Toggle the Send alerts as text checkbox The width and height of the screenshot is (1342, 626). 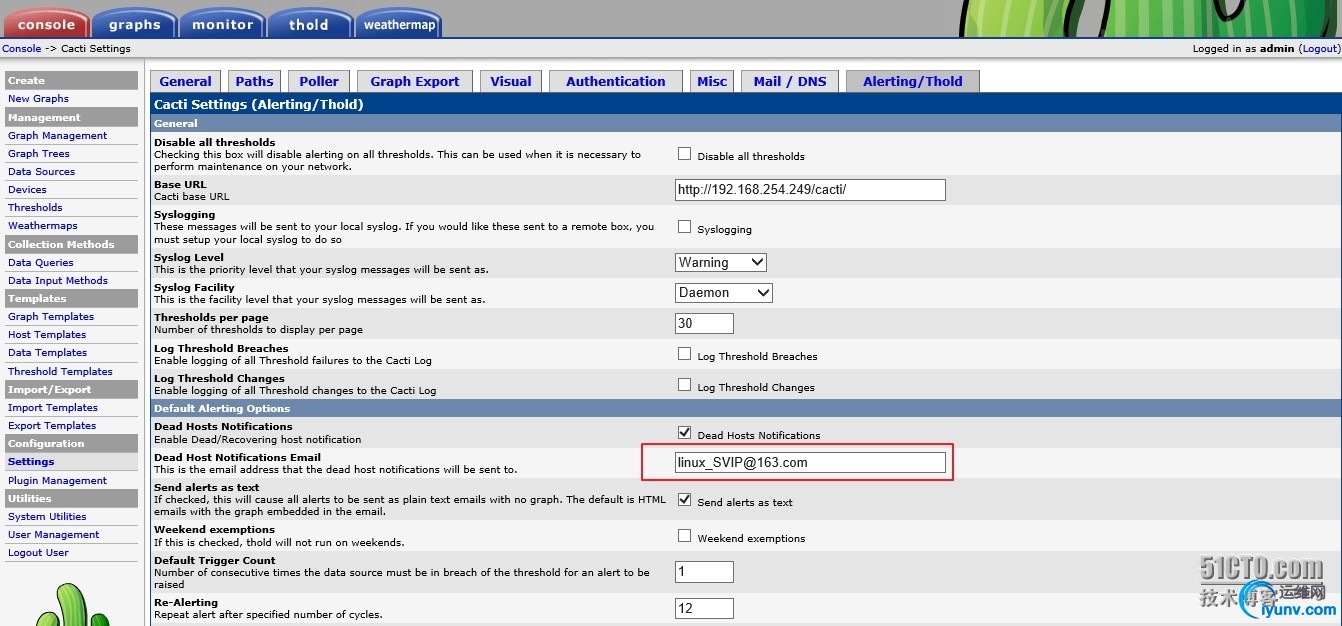click(x=685, y=500)
